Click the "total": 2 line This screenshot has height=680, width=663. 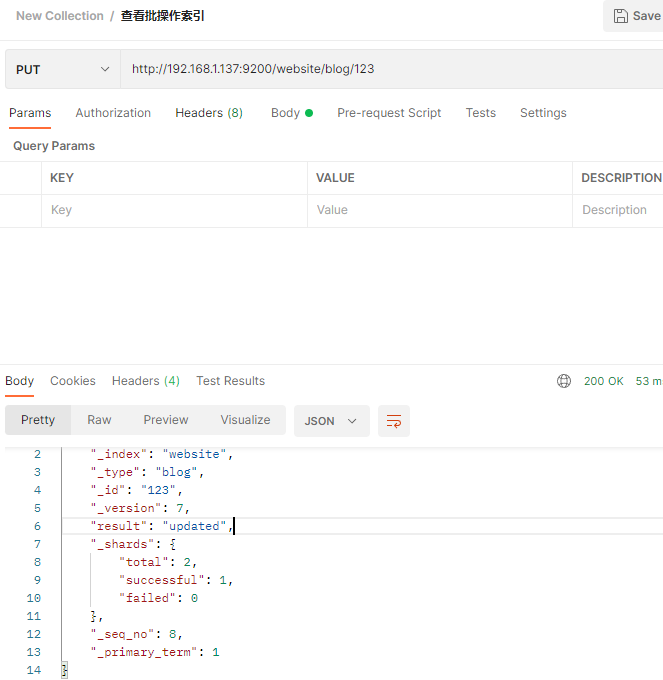pyautogui.click(x=158, y=562)
